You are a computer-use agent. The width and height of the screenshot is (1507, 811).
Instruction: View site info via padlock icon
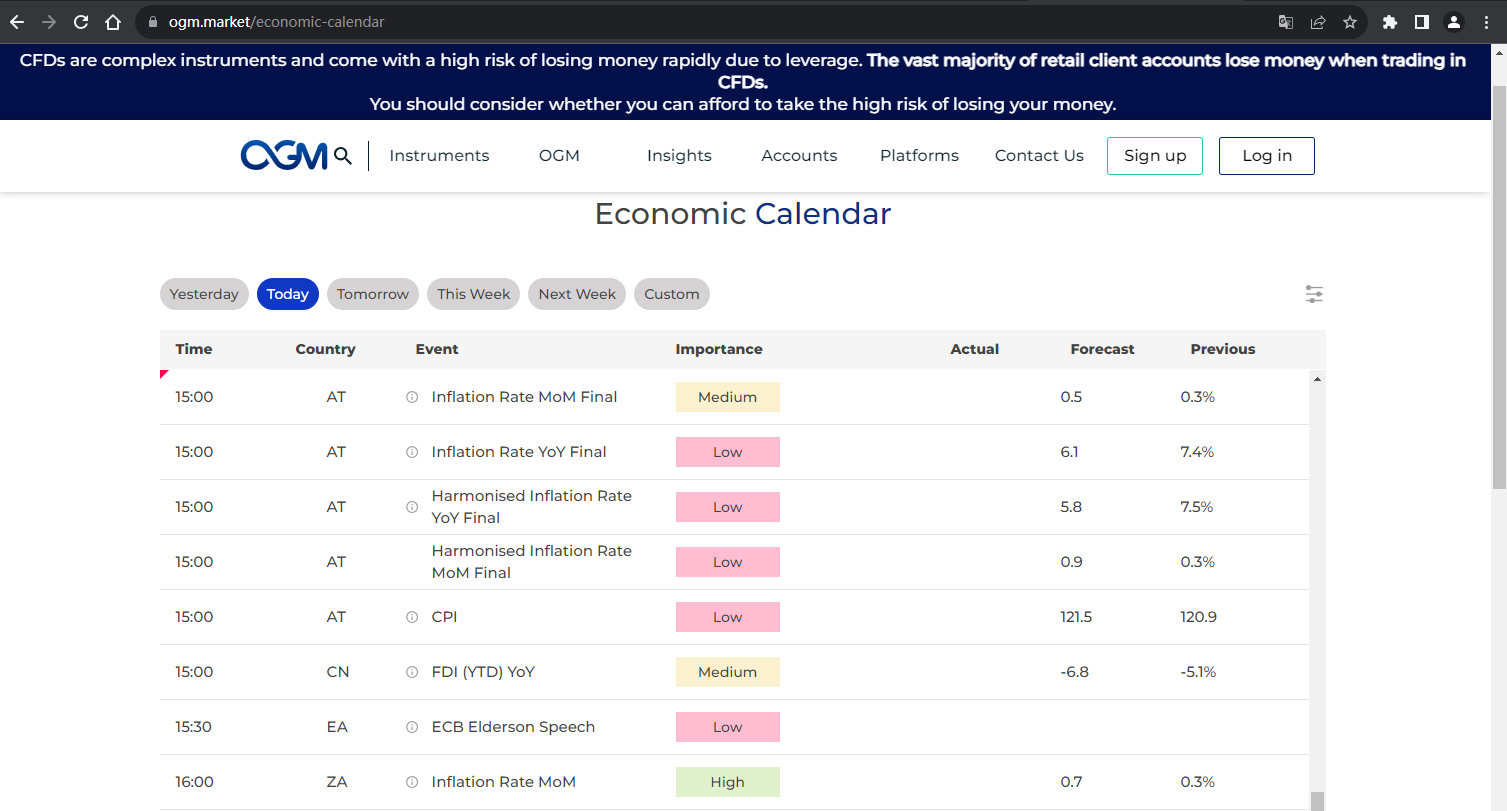point(152,22)
